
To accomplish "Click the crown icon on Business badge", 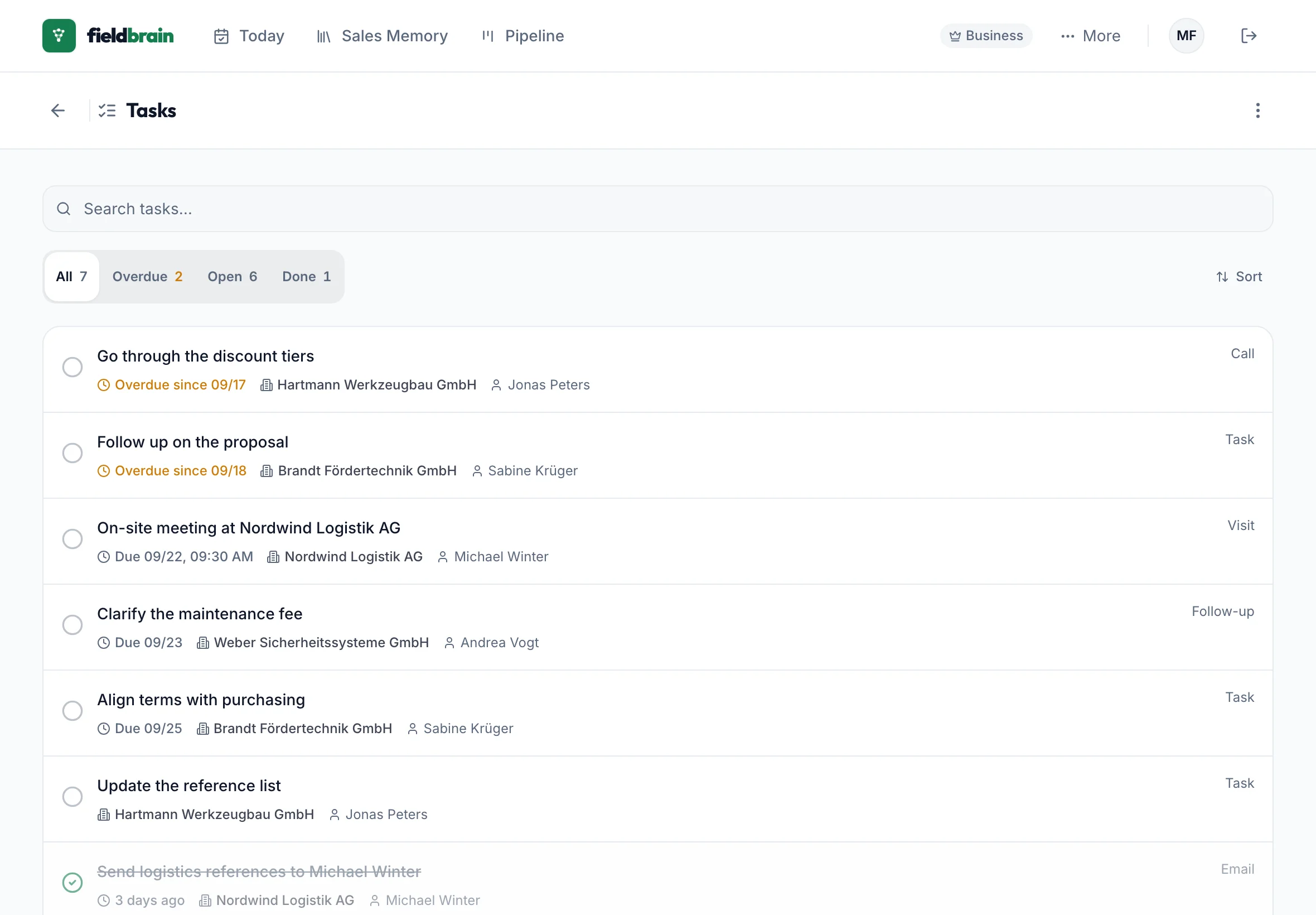I will tap(955, 36).
